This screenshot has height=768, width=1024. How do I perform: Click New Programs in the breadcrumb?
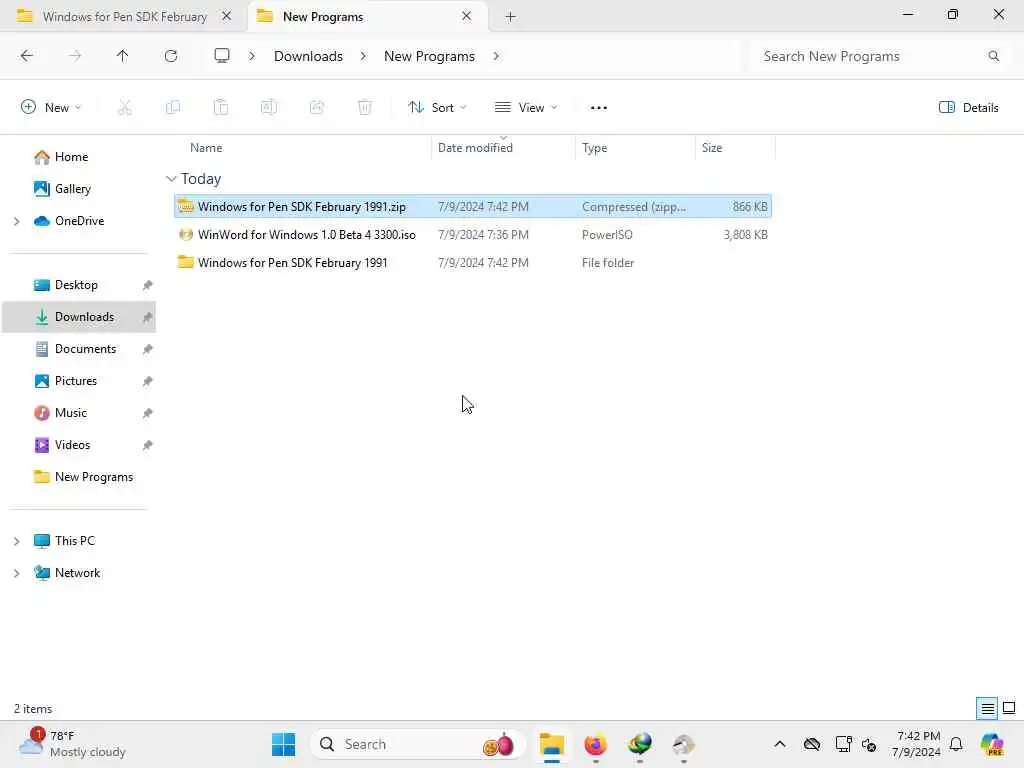tap(429, 56)
